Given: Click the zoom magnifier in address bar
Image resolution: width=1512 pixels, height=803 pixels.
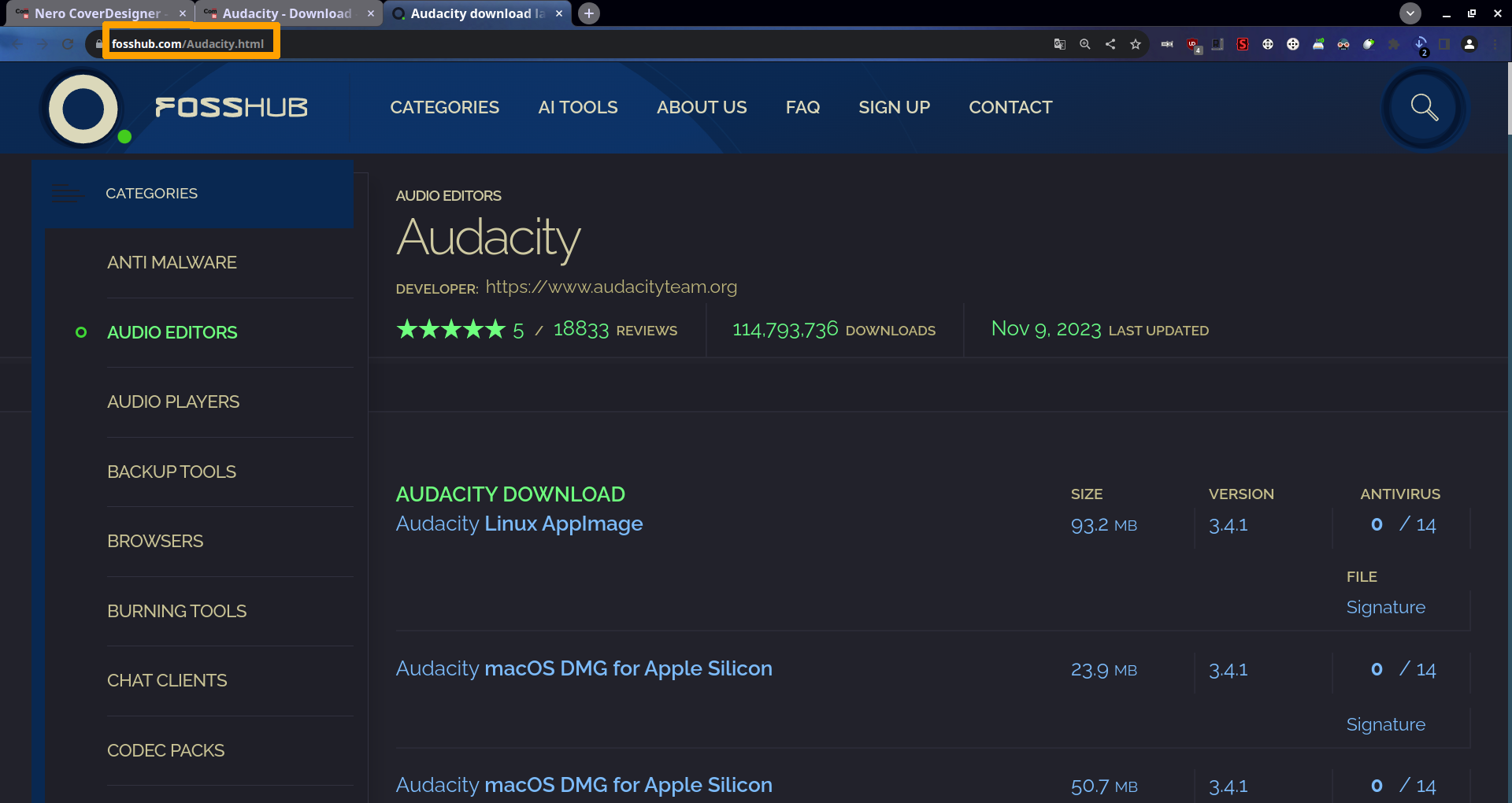Looking at the screenshot, I should (1085, 44).
